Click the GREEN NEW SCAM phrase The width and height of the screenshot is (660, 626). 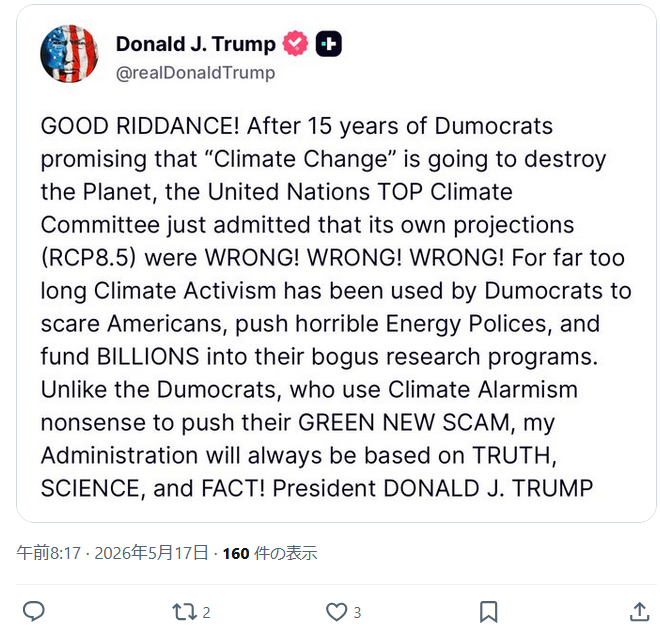tap(404, 422)
